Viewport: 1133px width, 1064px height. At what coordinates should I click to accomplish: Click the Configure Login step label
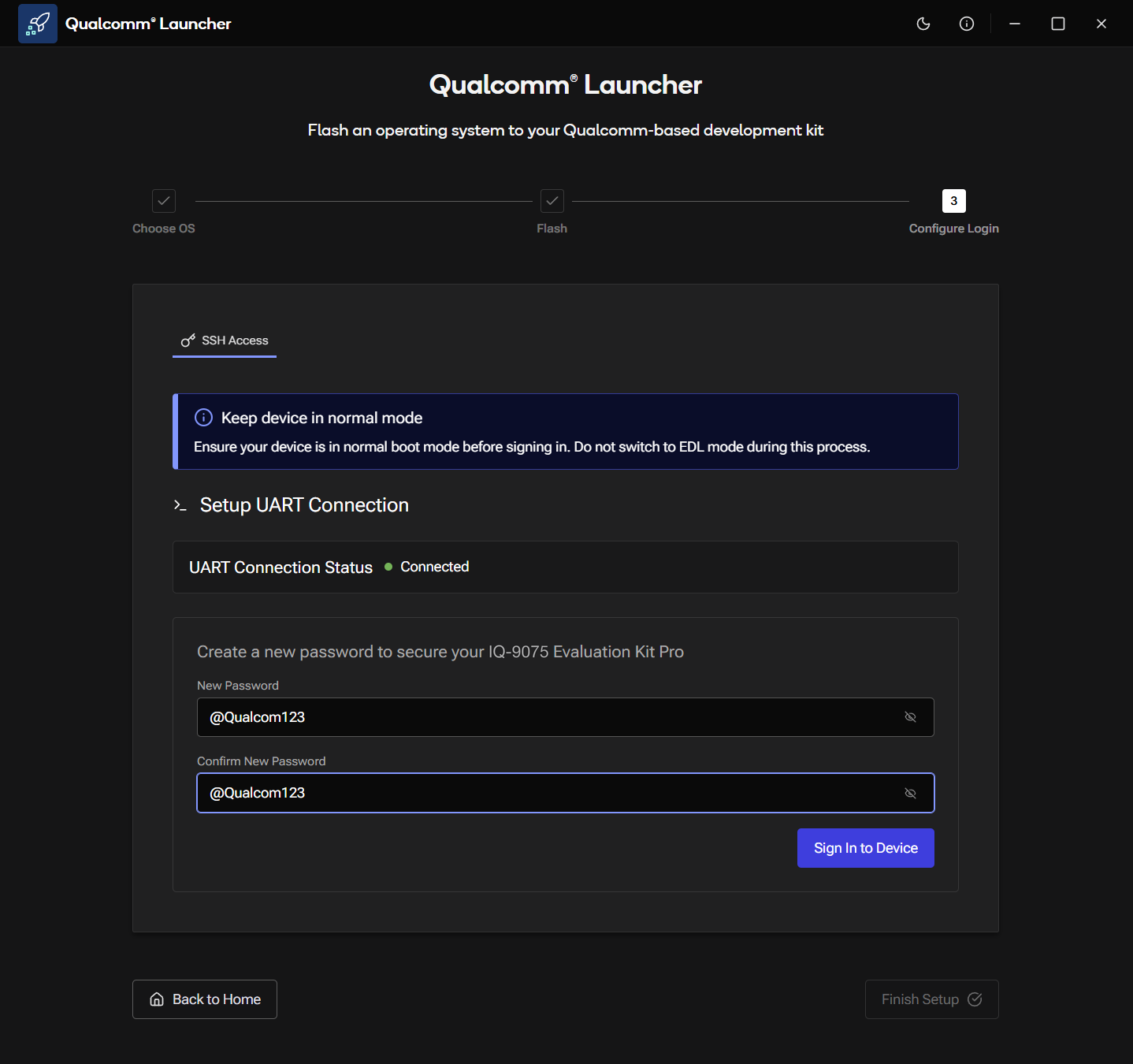click(954, 229)
